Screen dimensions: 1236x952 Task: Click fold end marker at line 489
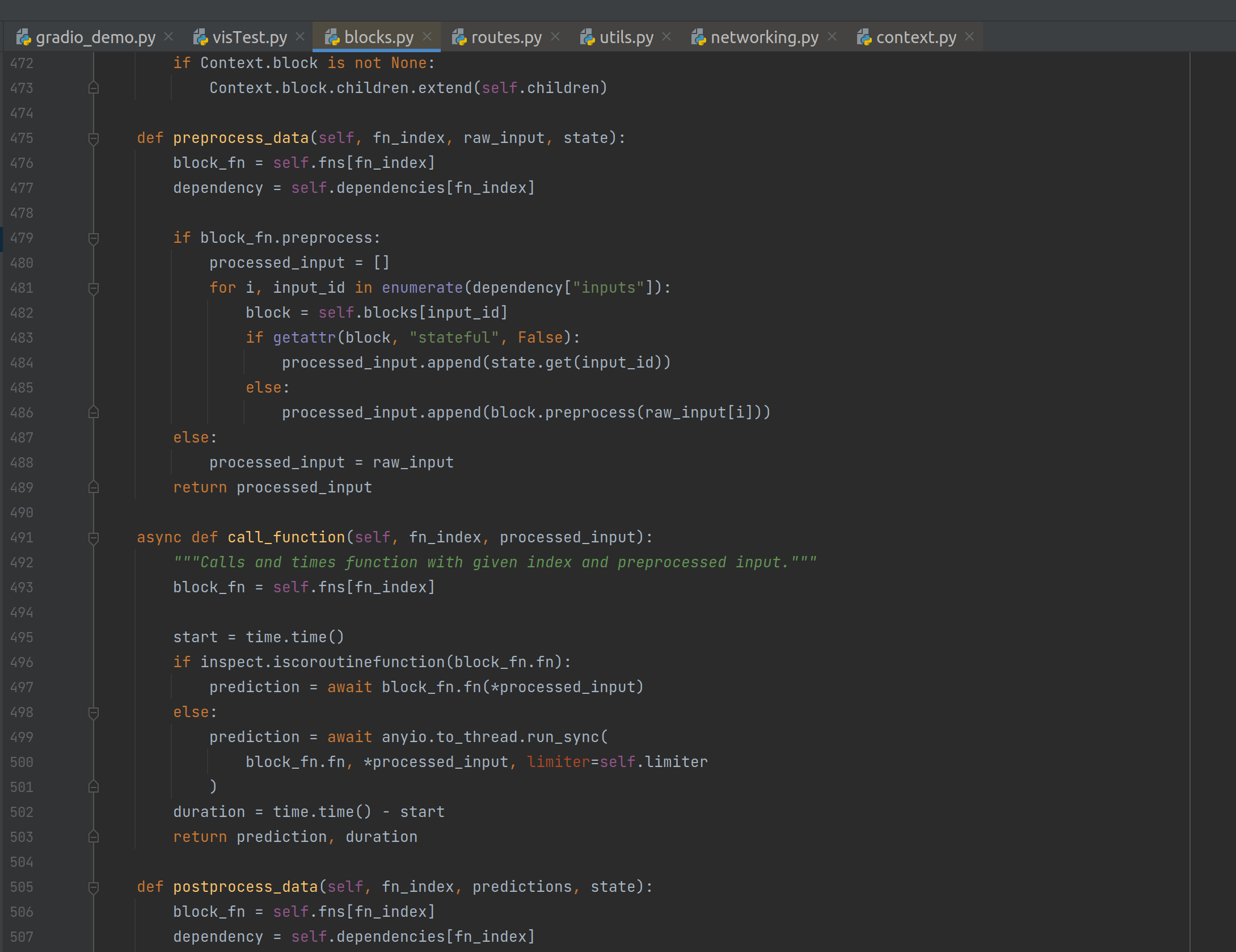click(94, 487)
